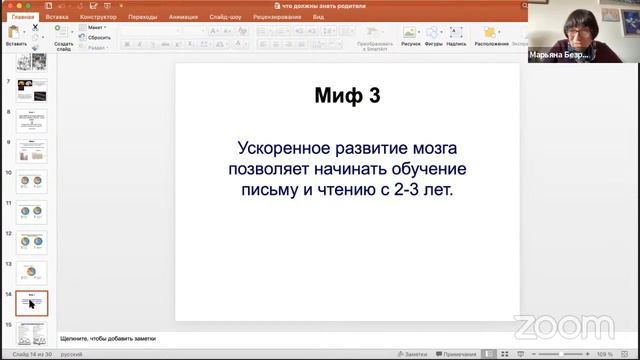Select normal view button in status bar
640x360 pixels.
489,354
